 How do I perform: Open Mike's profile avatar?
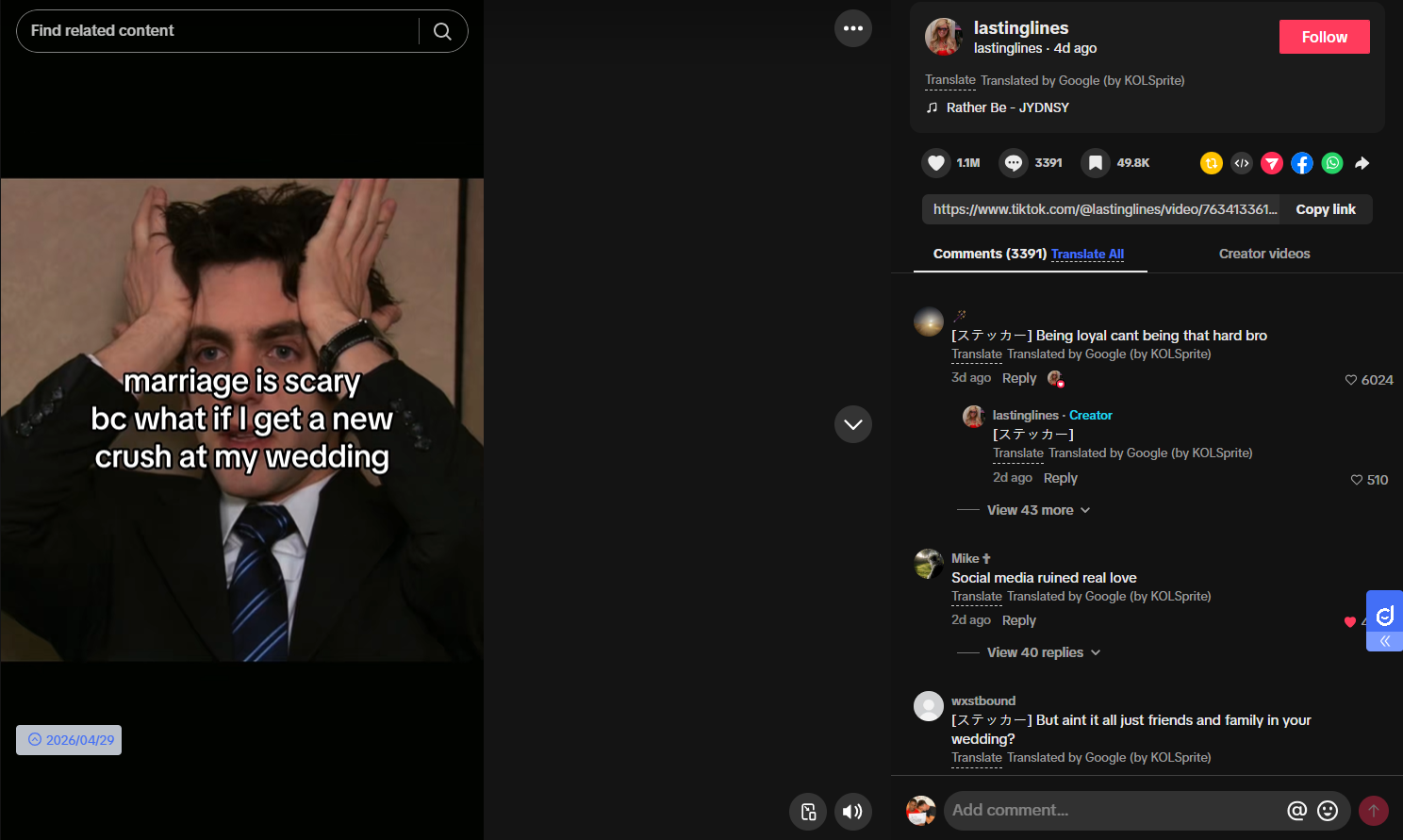pos(929,564)
